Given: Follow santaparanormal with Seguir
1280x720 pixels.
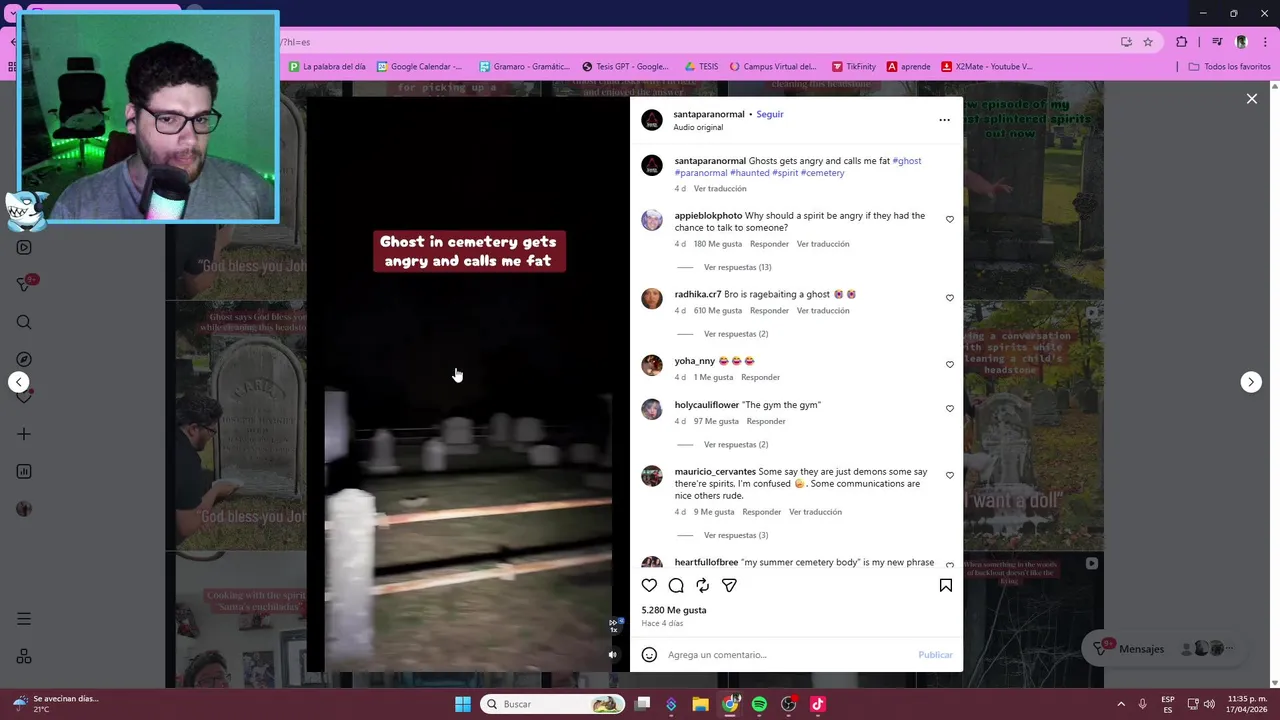Looking at the screenshot, I should pyautogui.click(x=770, y=114).
